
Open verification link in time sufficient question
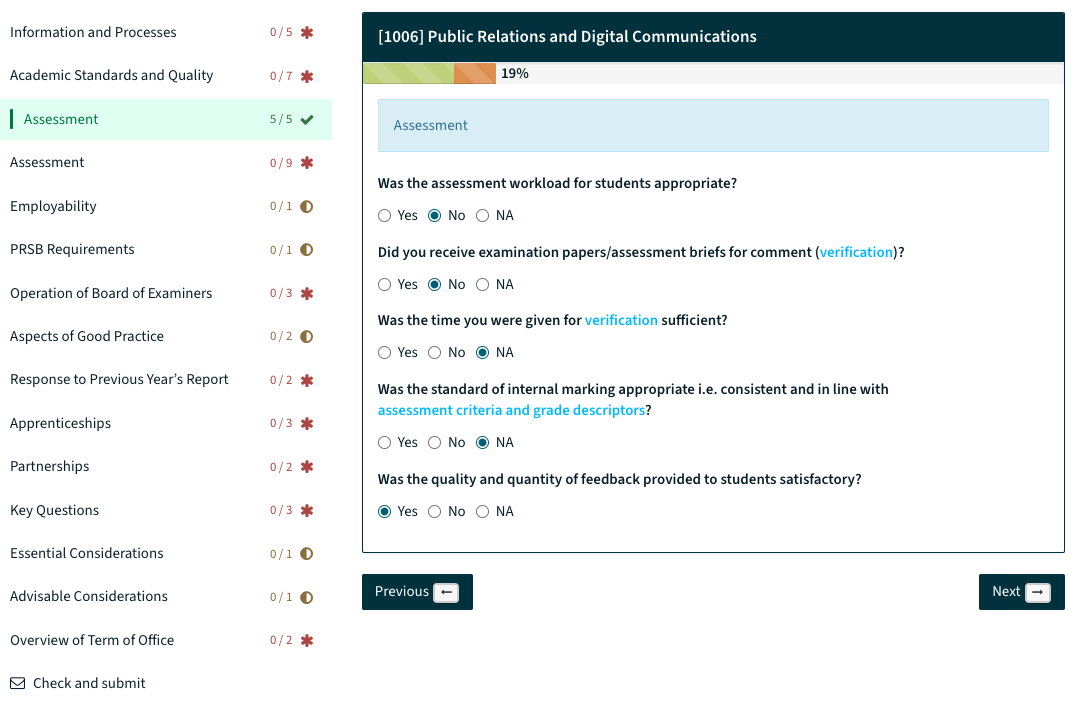(x=621, y=320)
